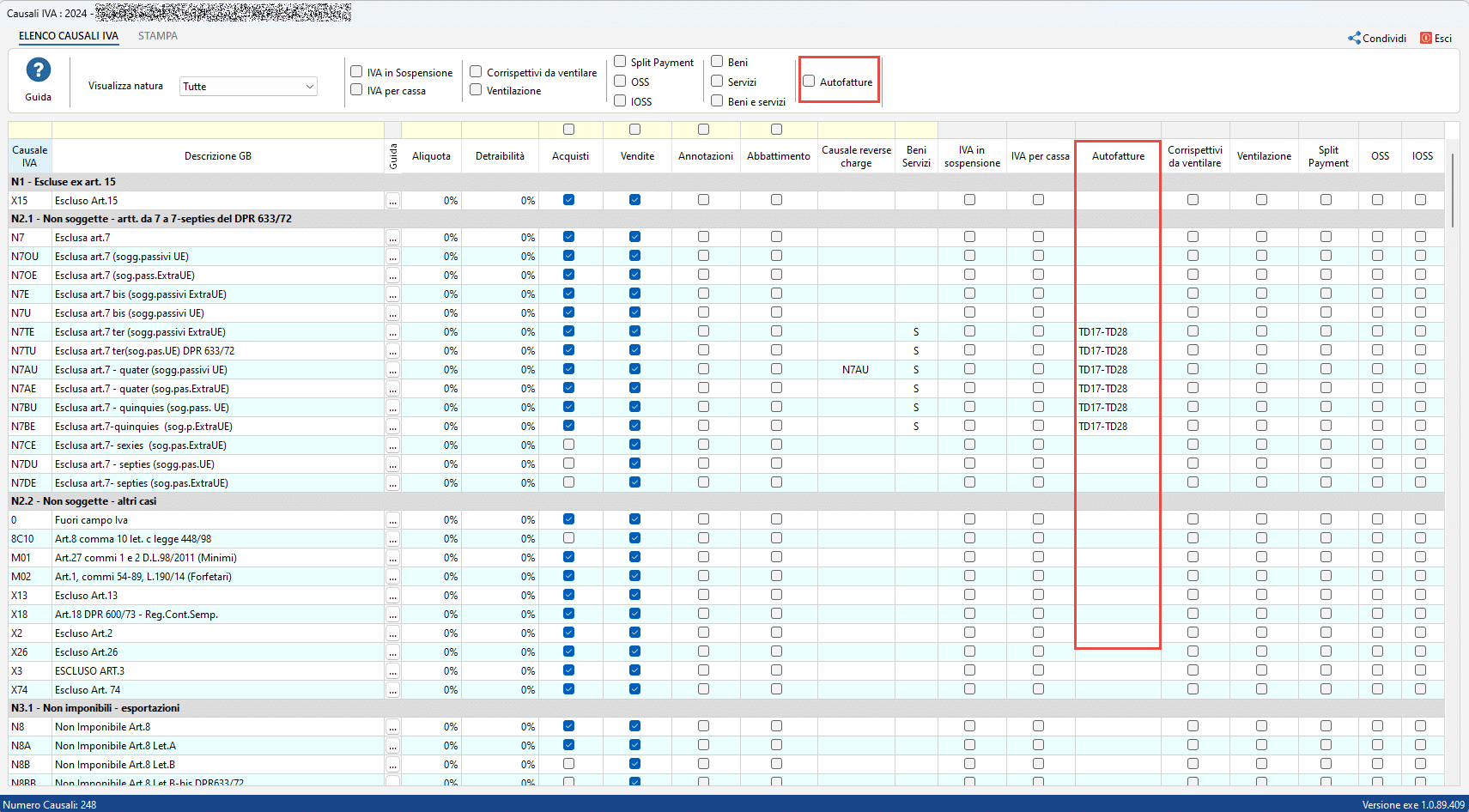Check the IOSS filter option
This screenshot has width=1469, height=812.
pyautogui.click(x=620, y=101)
